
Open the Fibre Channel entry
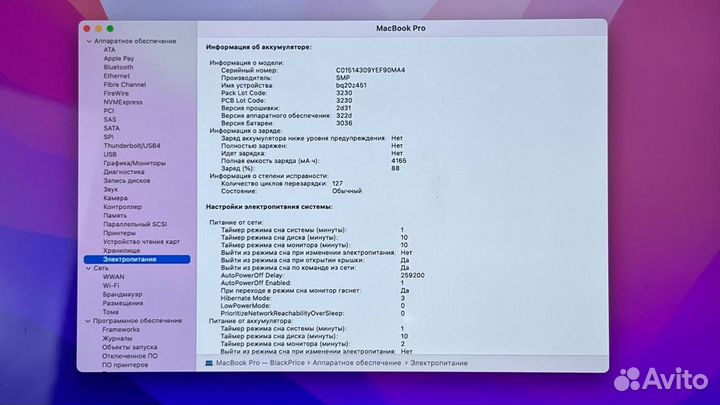pos(124,84)
